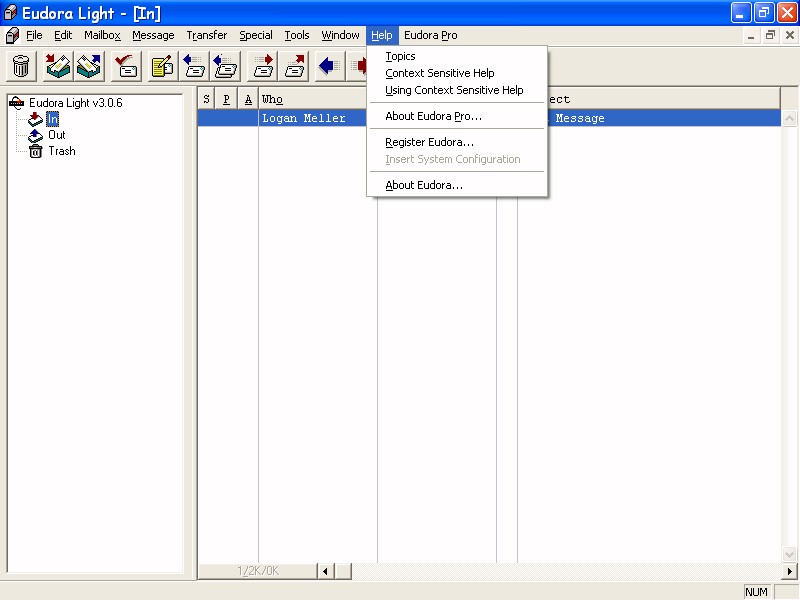The image size is (800, 600).
Task: Click the vertical scrollbar up arrow
Action: point(789,118)
